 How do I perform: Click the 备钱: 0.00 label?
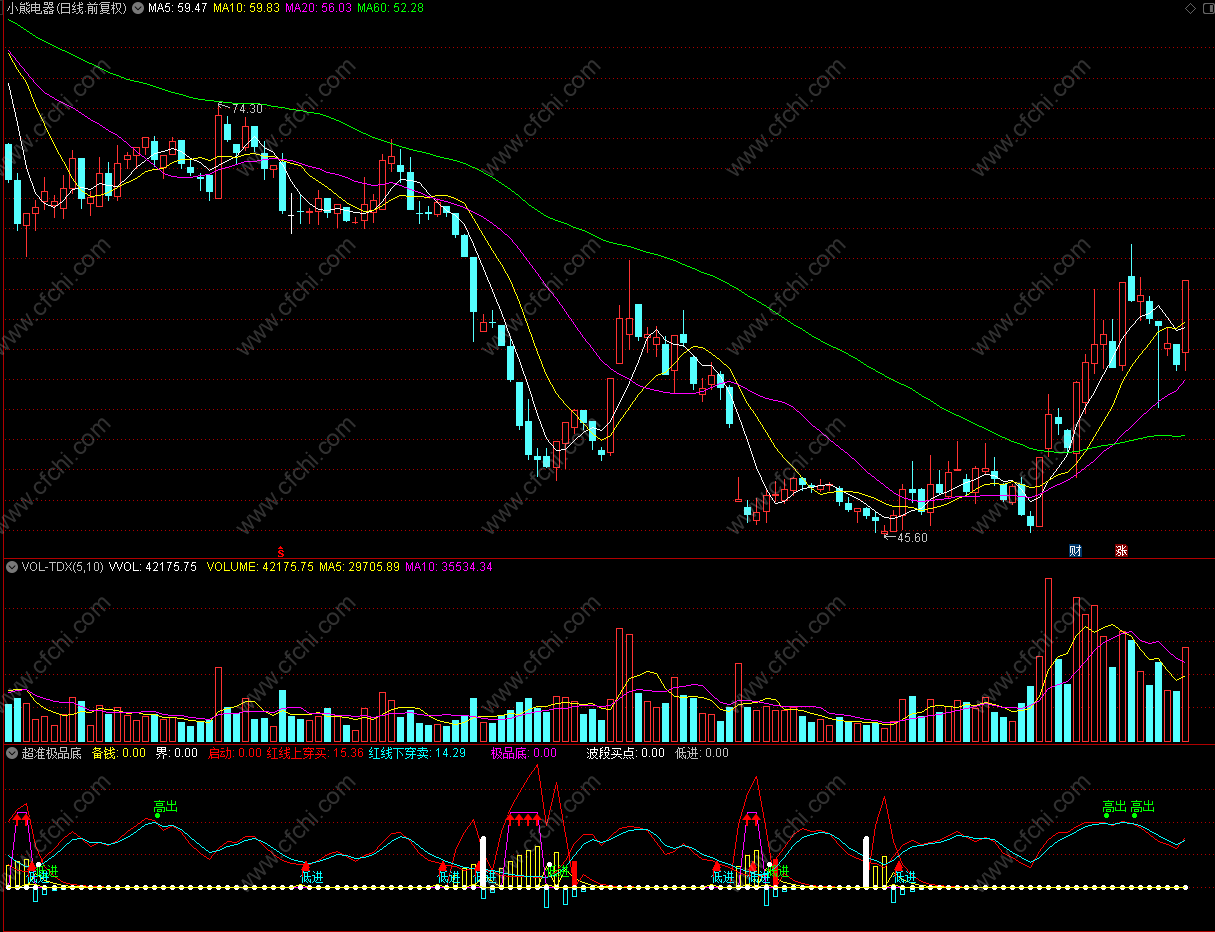[119, 753]
